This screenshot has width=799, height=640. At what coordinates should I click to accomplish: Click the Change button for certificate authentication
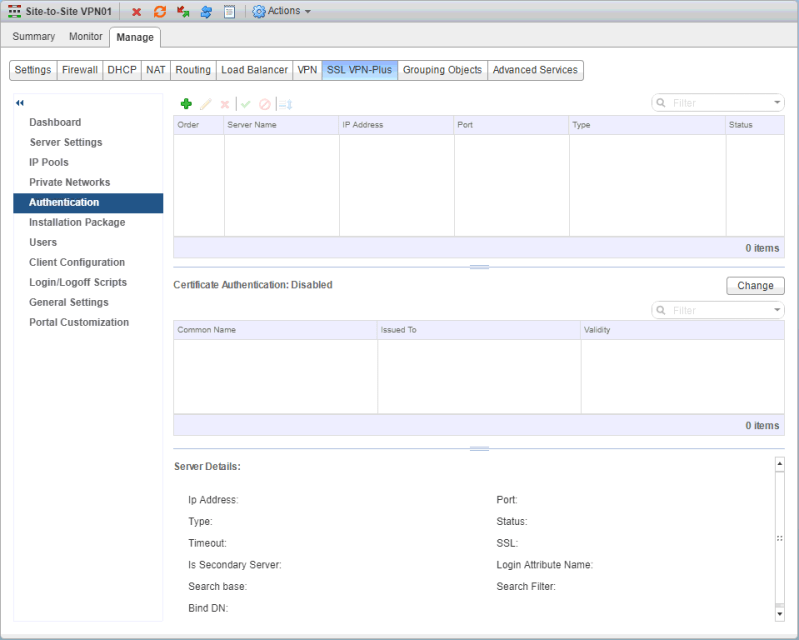pyautogui.click(x=755, y=285)
